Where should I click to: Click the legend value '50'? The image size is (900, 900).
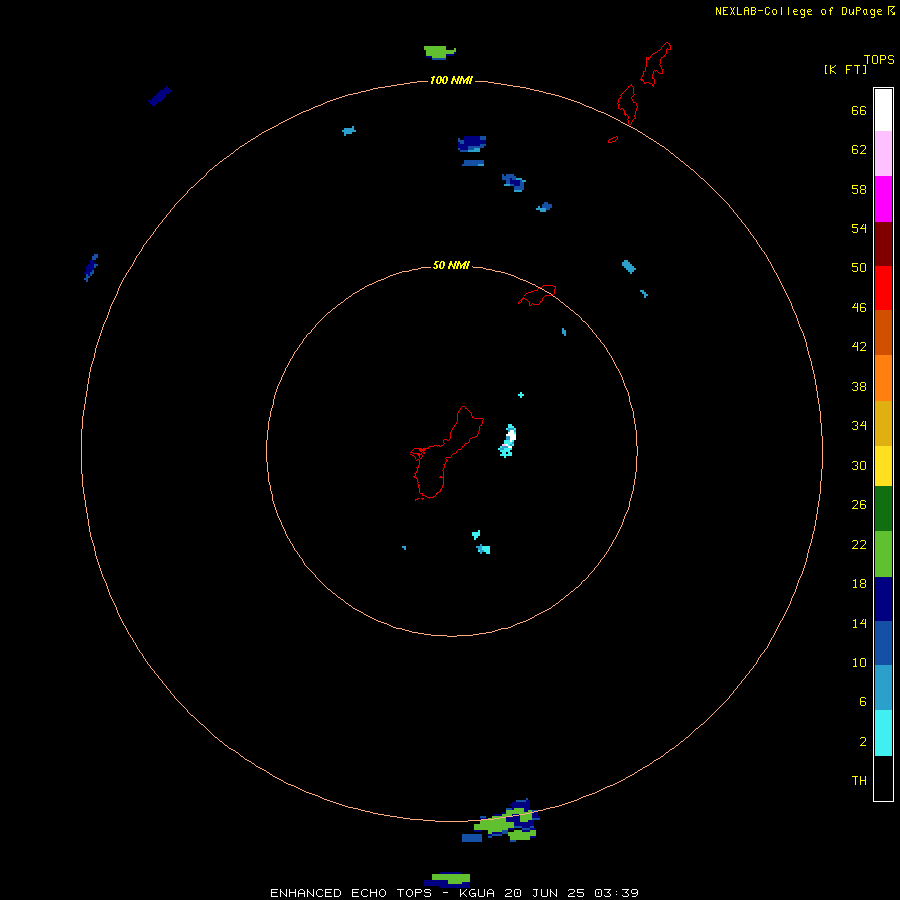(x=859, y=268)
